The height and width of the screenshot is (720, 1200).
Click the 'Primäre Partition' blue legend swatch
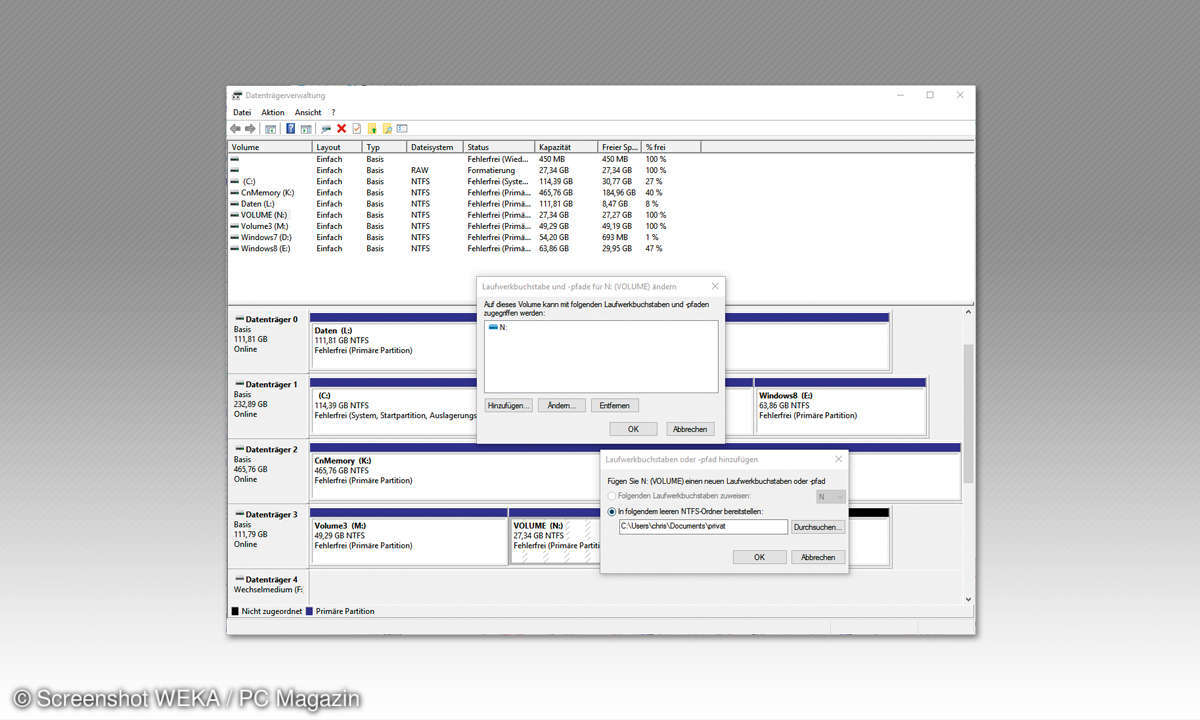coord(309,611)
